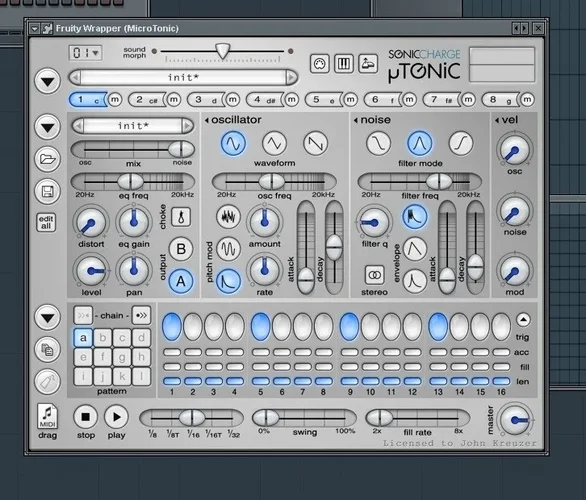The width and height of the screenshot is (586, 500).
Task: Open the keyboard MIDI config icon
Action: coord(344,64)
